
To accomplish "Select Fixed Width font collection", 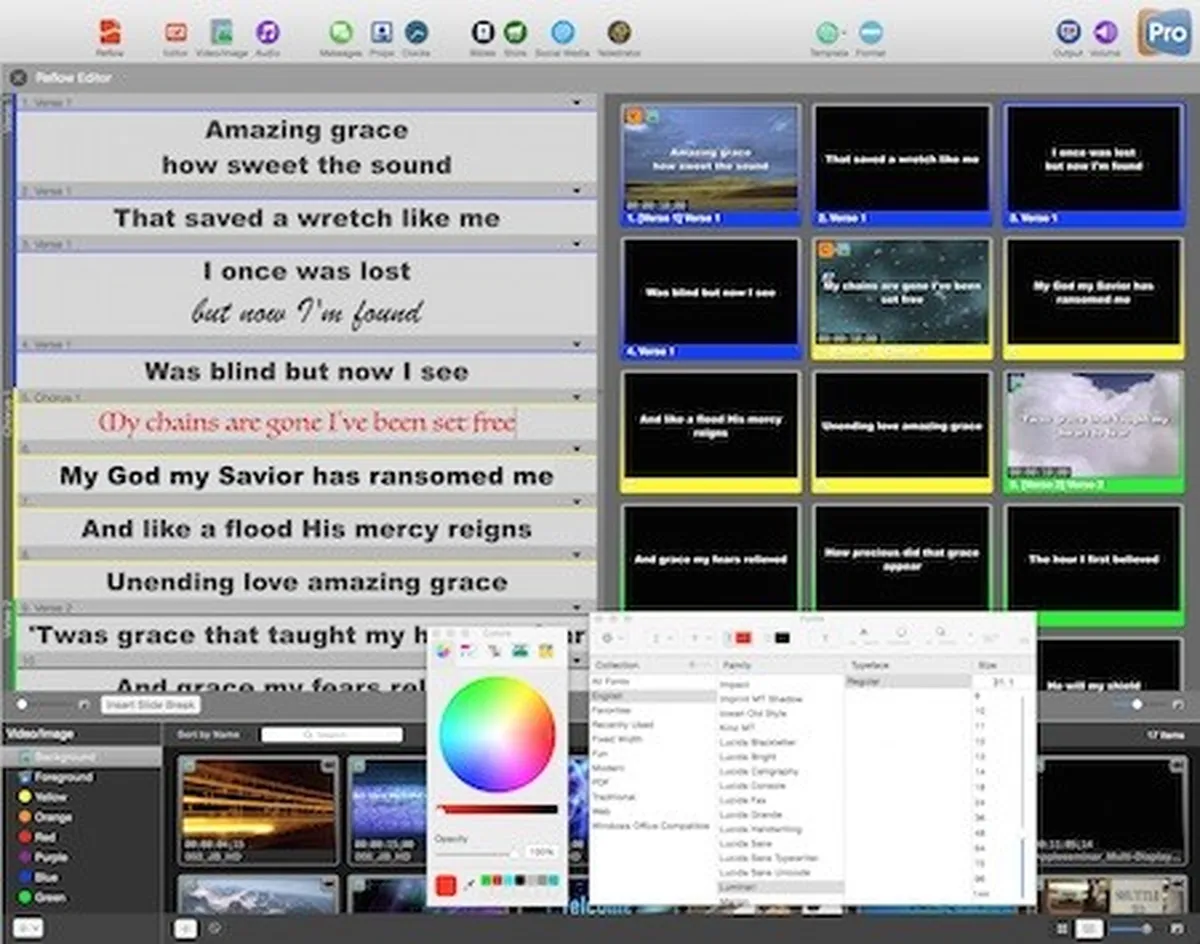I will coord(617,738).
